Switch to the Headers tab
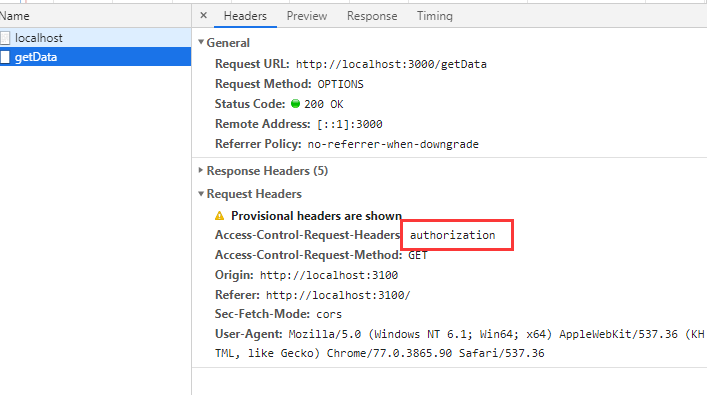Viewport: 707px width, 395px height. [x=245, y=16]
